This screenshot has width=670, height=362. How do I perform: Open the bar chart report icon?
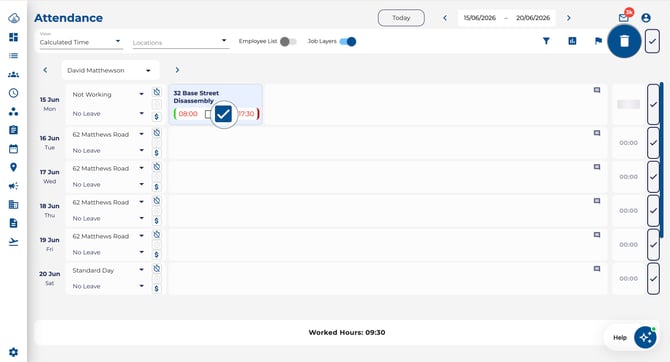tap(572, 41)
